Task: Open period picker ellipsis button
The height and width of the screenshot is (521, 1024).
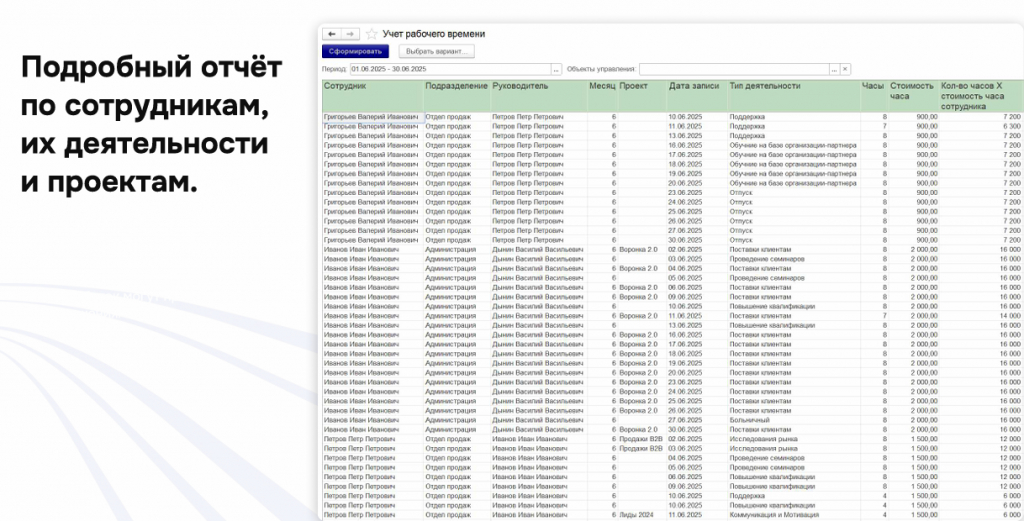Action: click(x=556, y=69)
